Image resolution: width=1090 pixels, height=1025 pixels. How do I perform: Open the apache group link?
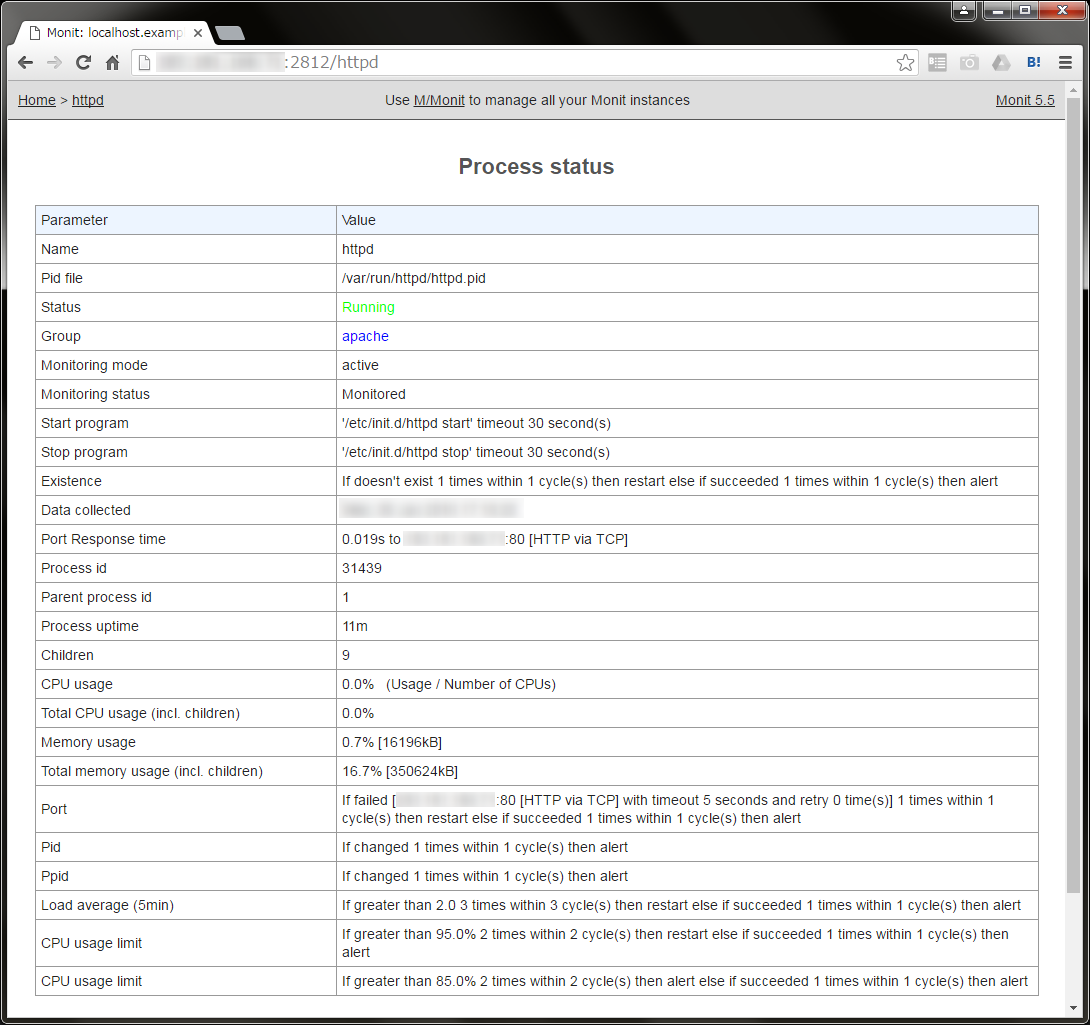365,336
